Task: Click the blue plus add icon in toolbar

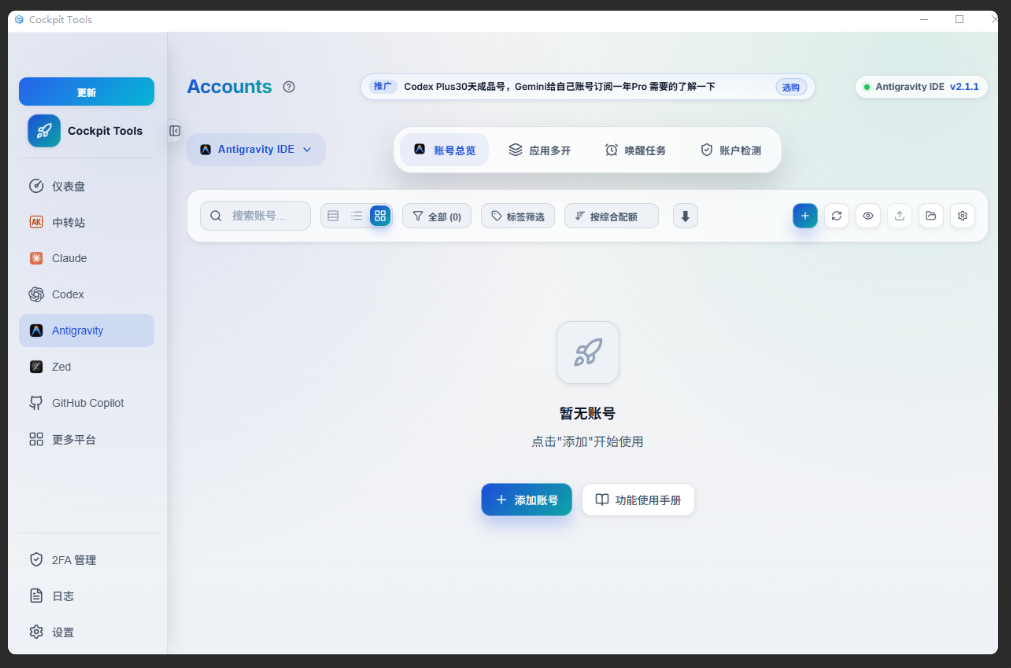Action: pyautogui.click(x=805, y=216)
